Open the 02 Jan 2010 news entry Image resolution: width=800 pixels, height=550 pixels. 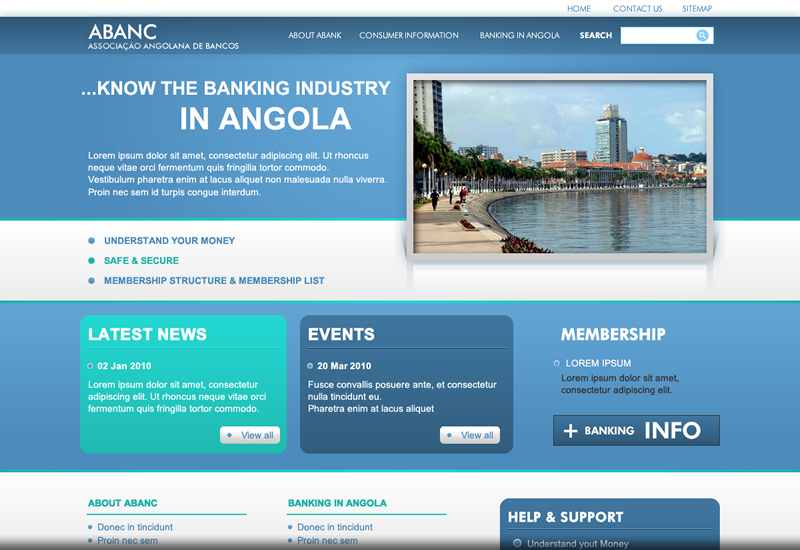(124, 366)
